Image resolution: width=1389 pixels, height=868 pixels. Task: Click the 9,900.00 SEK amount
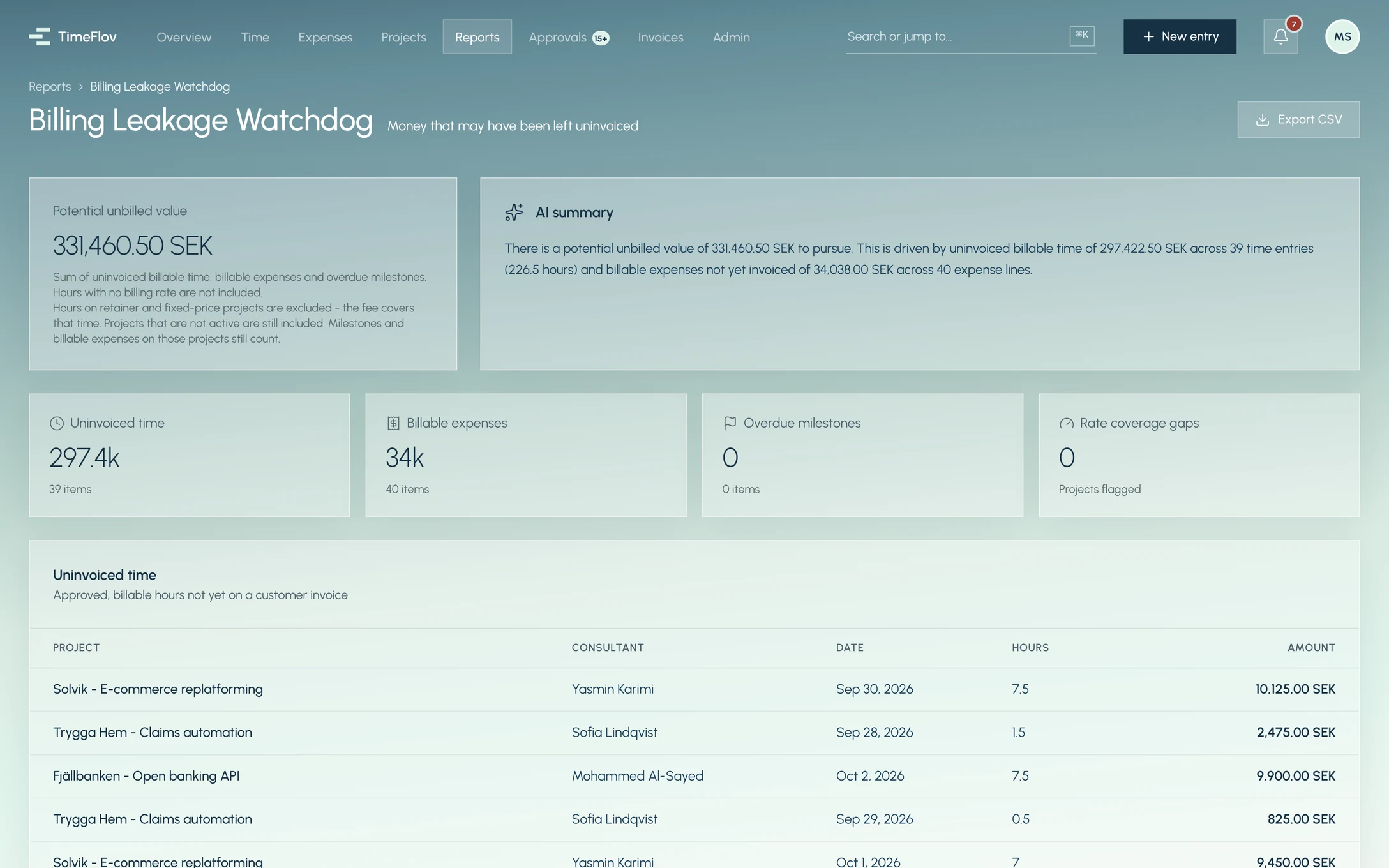coord(1296,776)
